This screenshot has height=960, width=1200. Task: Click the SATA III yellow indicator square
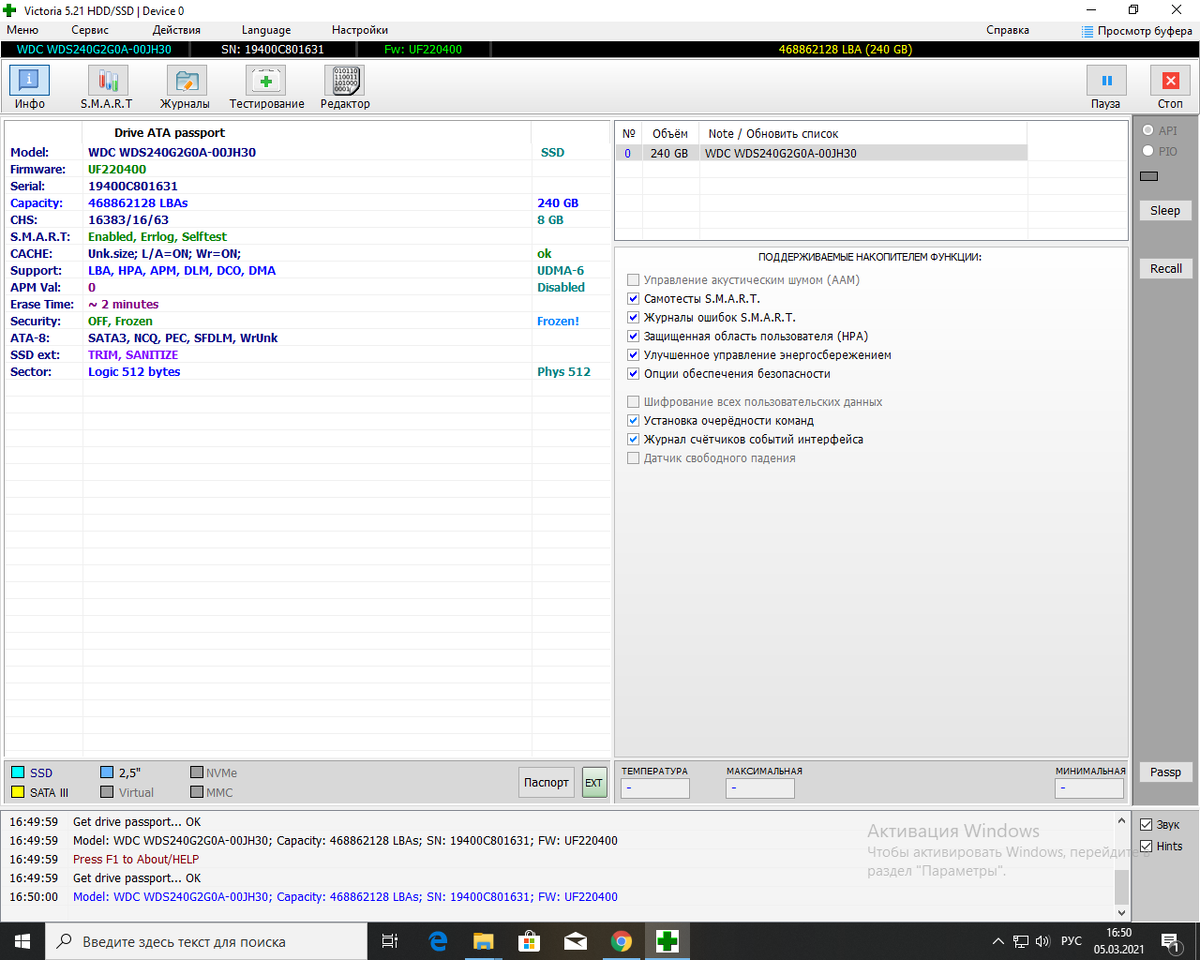pyautogui.click(x=17, y=792)
